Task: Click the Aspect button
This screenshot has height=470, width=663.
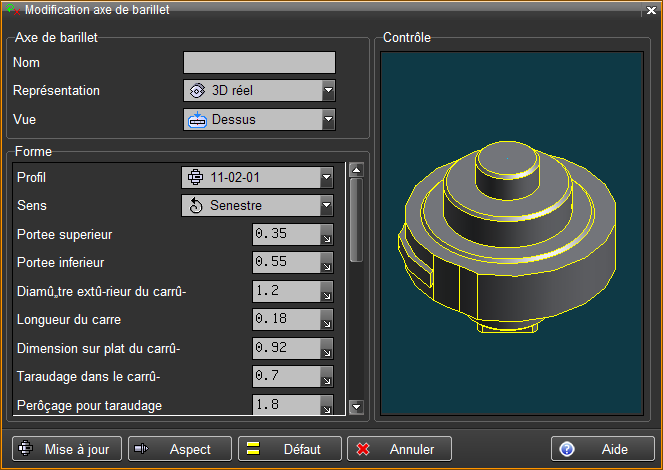Action: pyautogui.click(x=180, y=449)
